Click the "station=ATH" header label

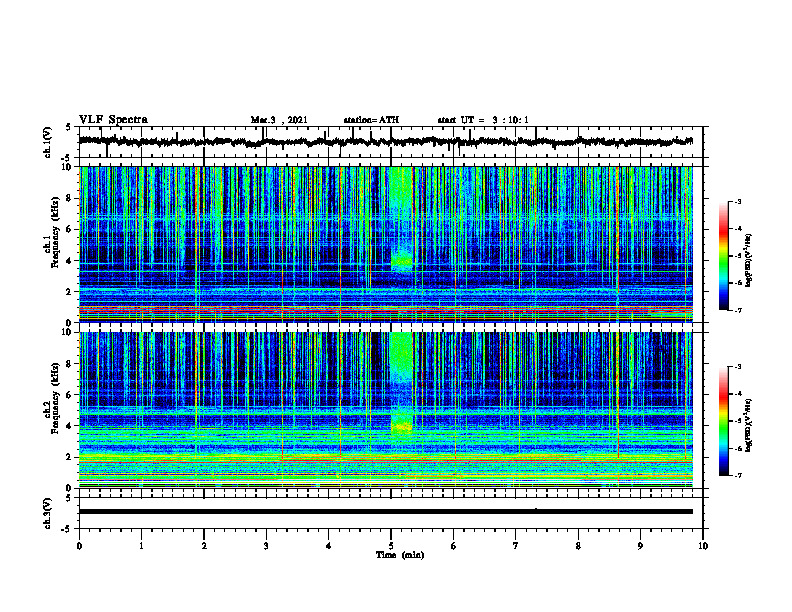(x=371, y=120)
